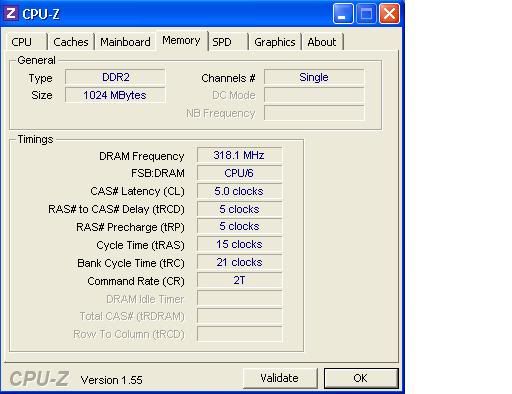Viewport: 512px width, 394px height.
Task: Open the Graphics tab
Action: click(x=275, y=42)
